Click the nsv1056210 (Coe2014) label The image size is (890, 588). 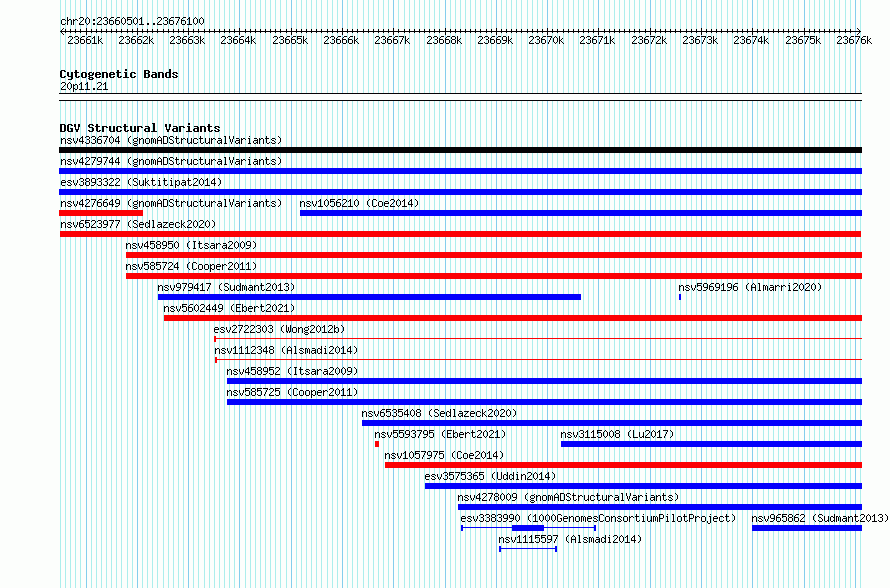tap(359, 203)
